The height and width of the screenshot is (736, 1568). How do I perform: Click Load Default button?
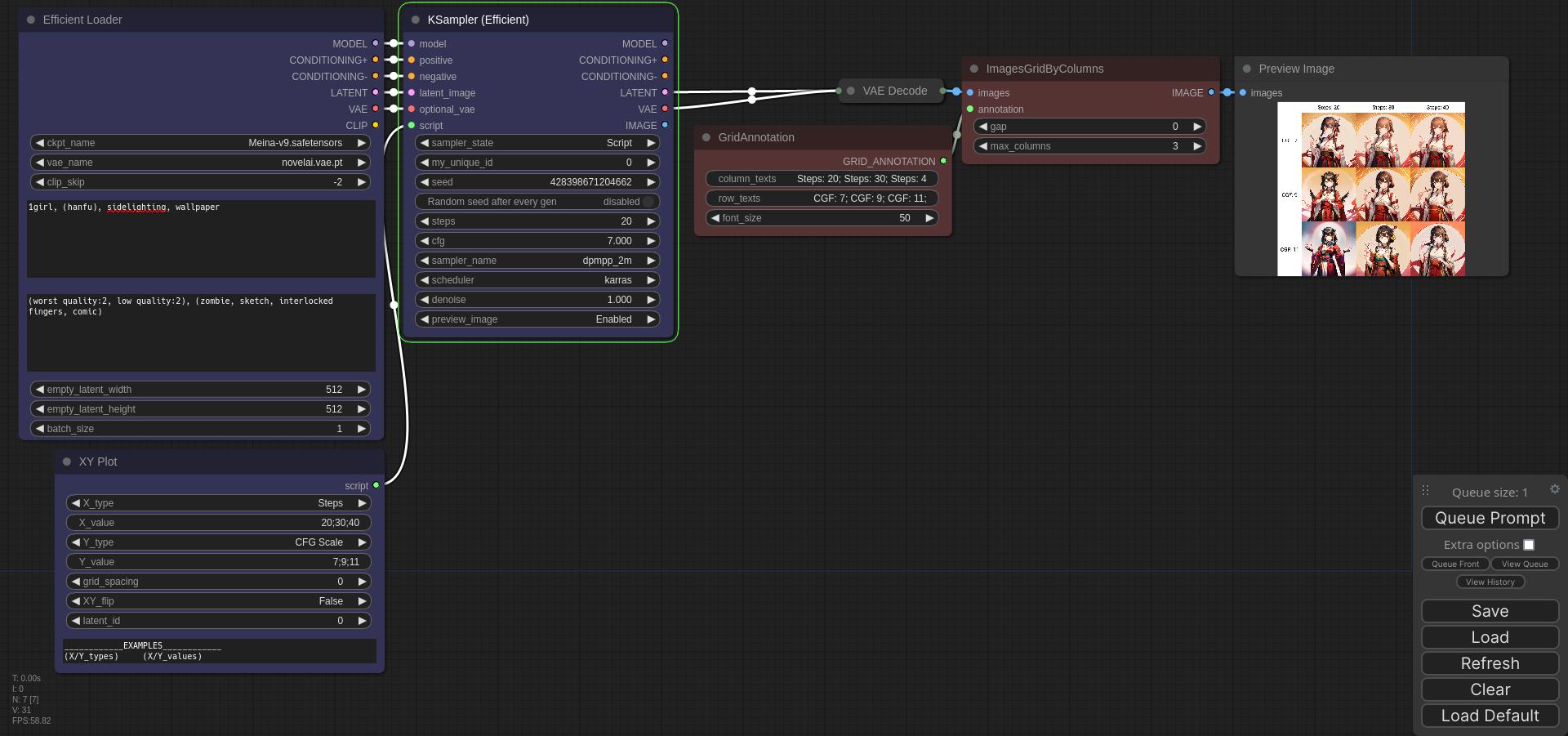pyautogui.click(x=1490, y=716)
